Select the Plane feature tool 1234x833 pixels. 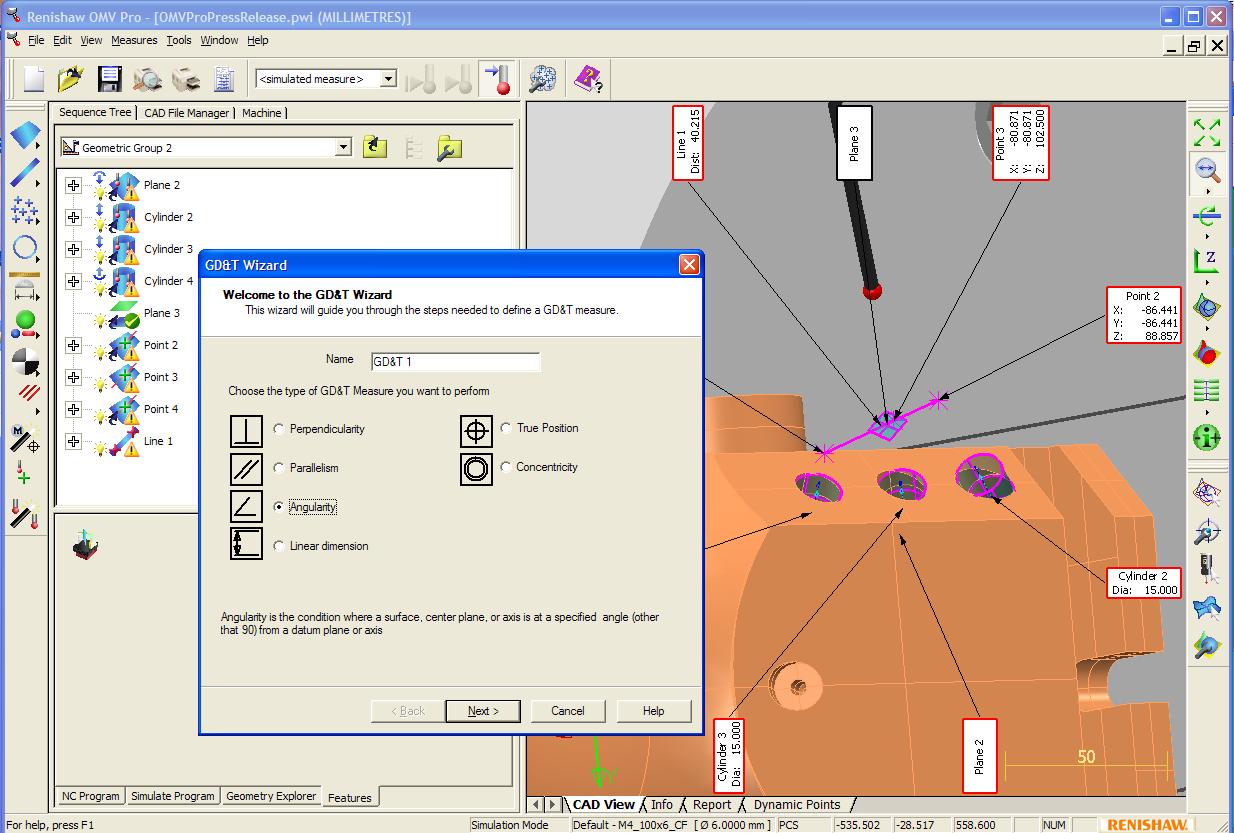click(24, 134)
